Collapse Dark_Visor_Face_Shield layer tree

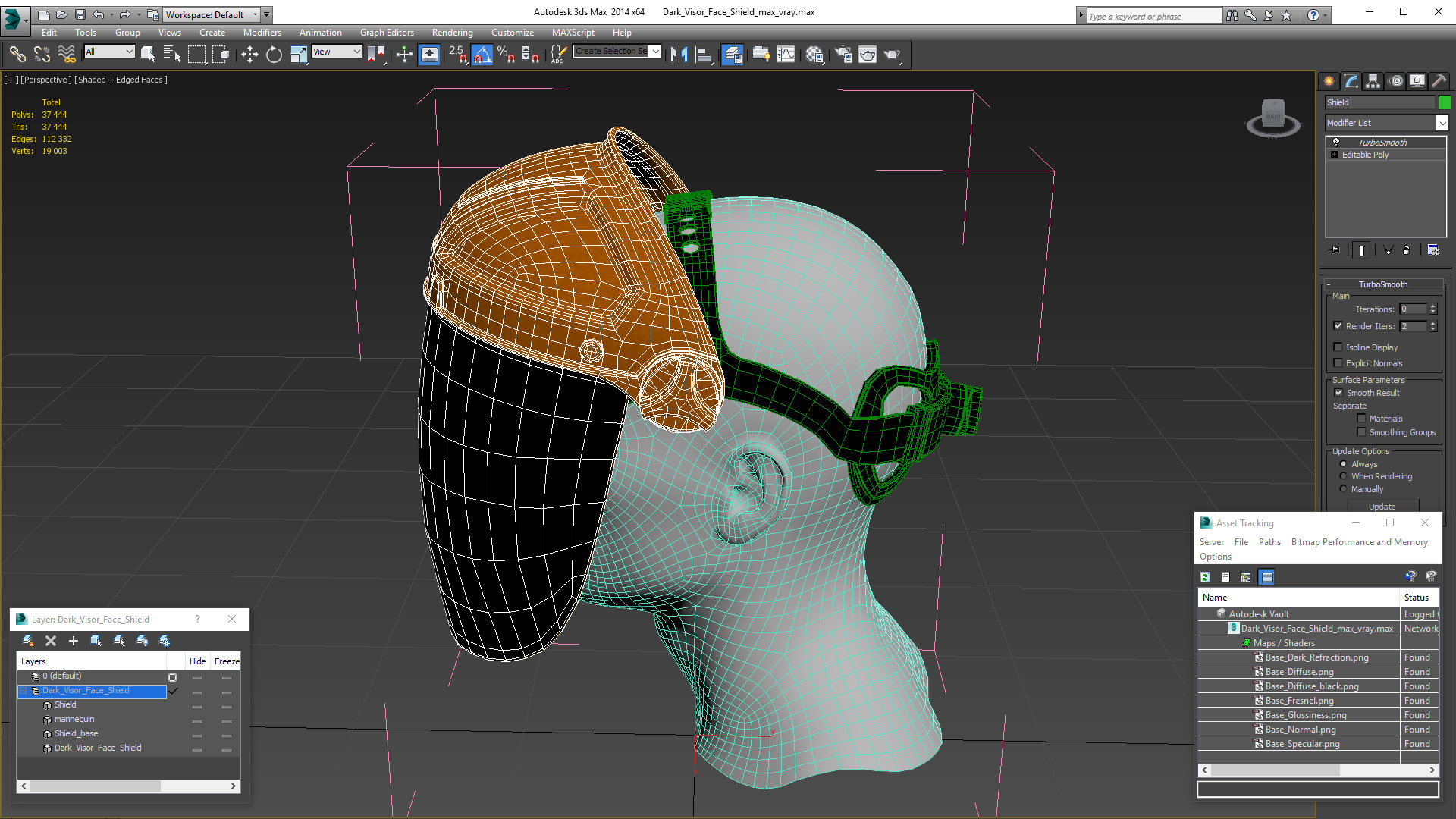click(x=24, y=691)
